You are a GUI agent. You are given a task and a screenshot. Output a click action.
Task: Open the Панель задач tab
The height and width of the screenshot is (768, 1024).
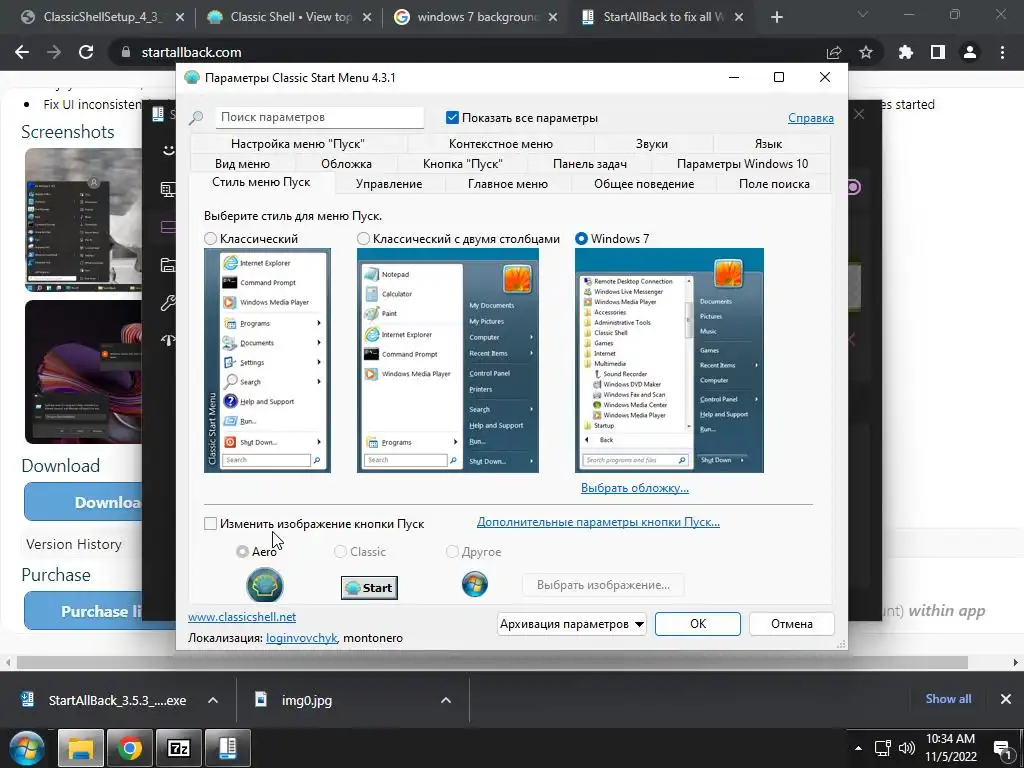[590, 164]
